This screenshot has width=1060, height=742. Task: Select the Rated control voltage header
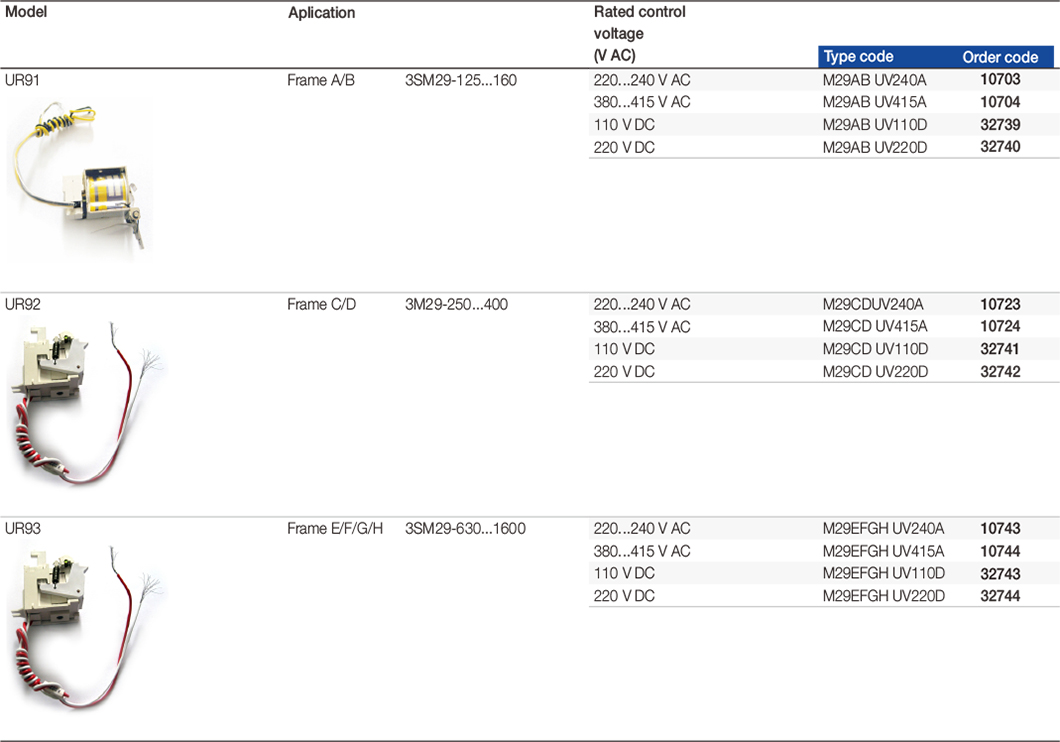click(639, 34)
